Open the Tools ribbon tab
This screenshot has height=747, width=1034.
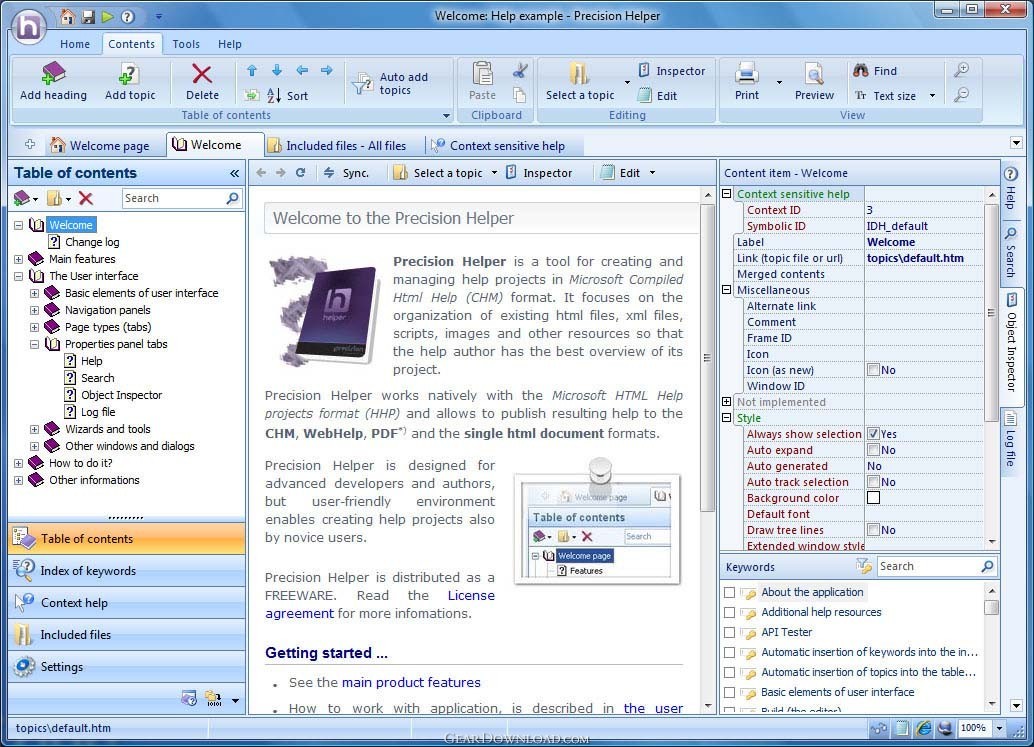(x=186, y=44)
